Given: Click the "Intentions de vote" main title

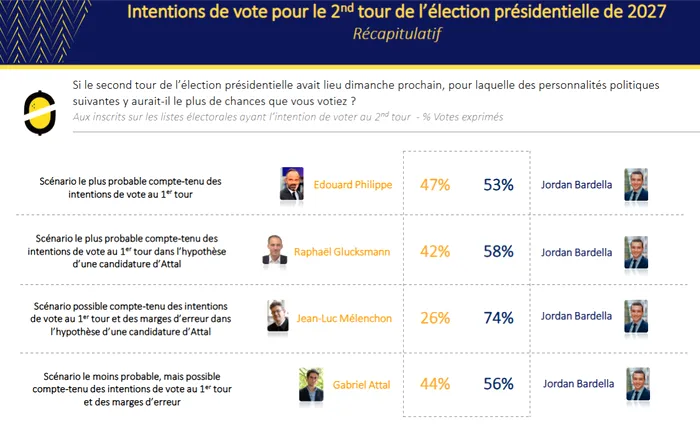Looking at the screenshot, I should click(x=397, y=13).
